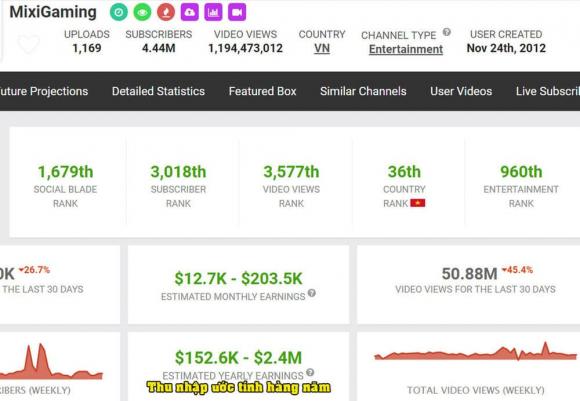This screenshot has height=401, width=580.
Task: Click the Entertainment channel type link
Action: pyautogui.click(x=406, y=49)
